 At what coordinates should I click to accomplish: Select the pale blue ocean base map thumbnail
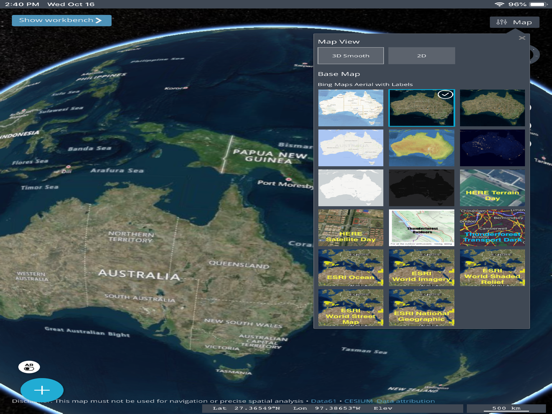click(351, 148)
